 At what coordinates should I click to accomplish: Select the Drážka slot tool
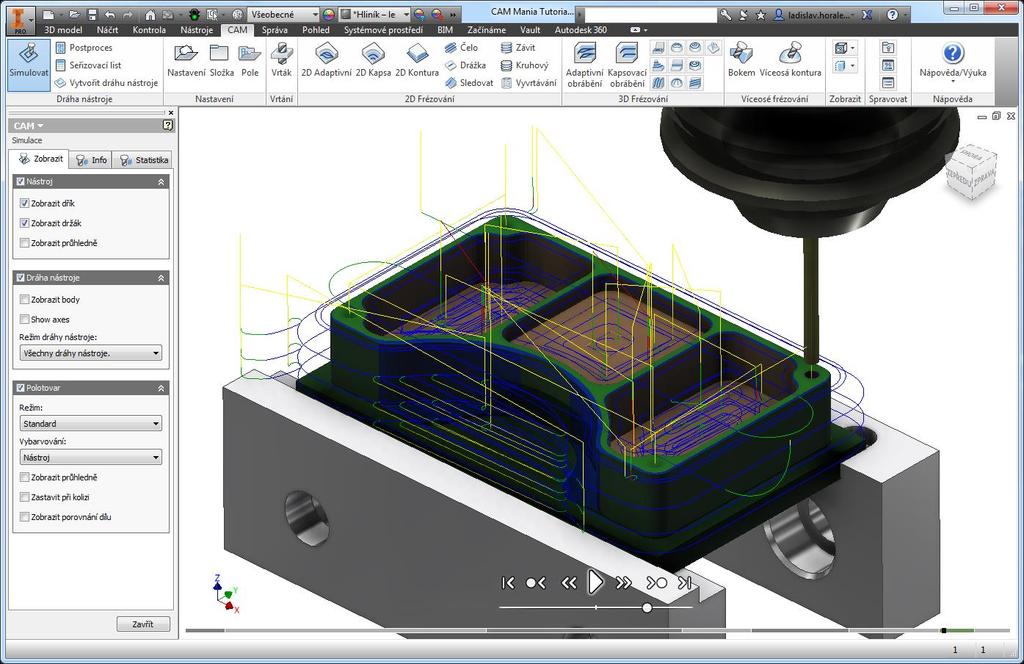pyautogui.click(x=466, y=65)
